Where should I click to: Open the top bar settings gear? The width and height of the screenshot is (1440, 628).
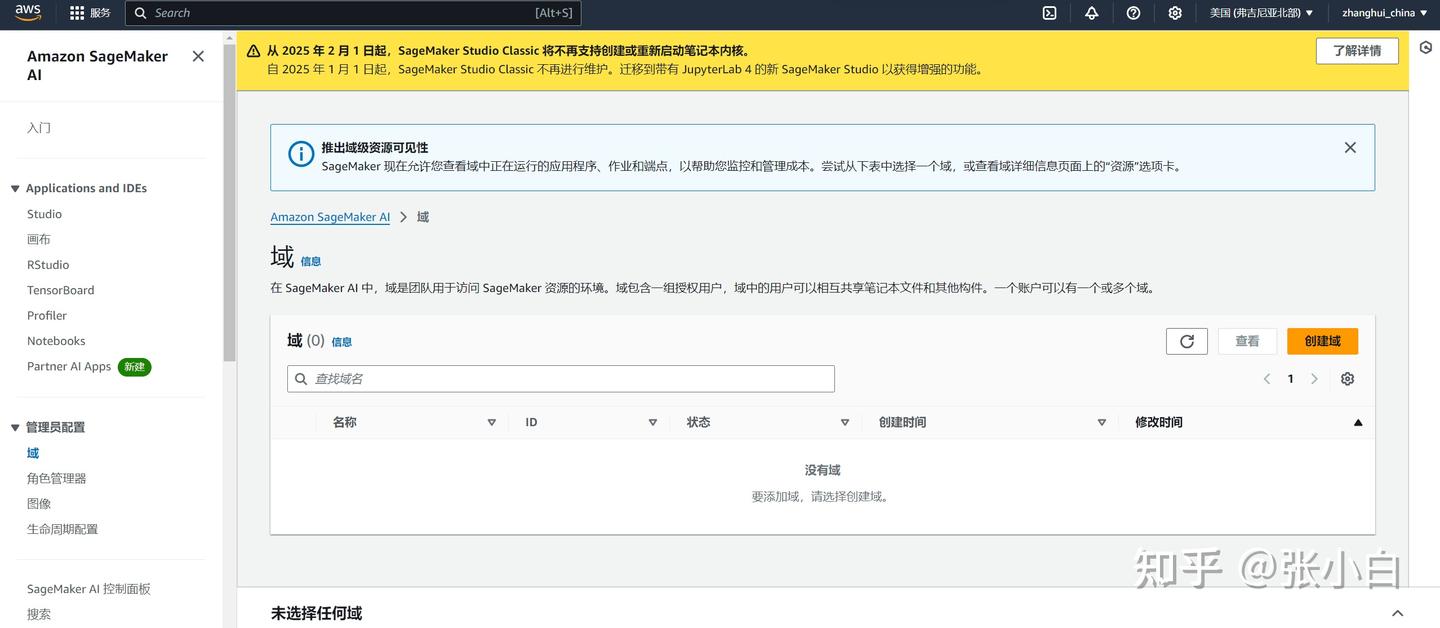point(1175,13)
